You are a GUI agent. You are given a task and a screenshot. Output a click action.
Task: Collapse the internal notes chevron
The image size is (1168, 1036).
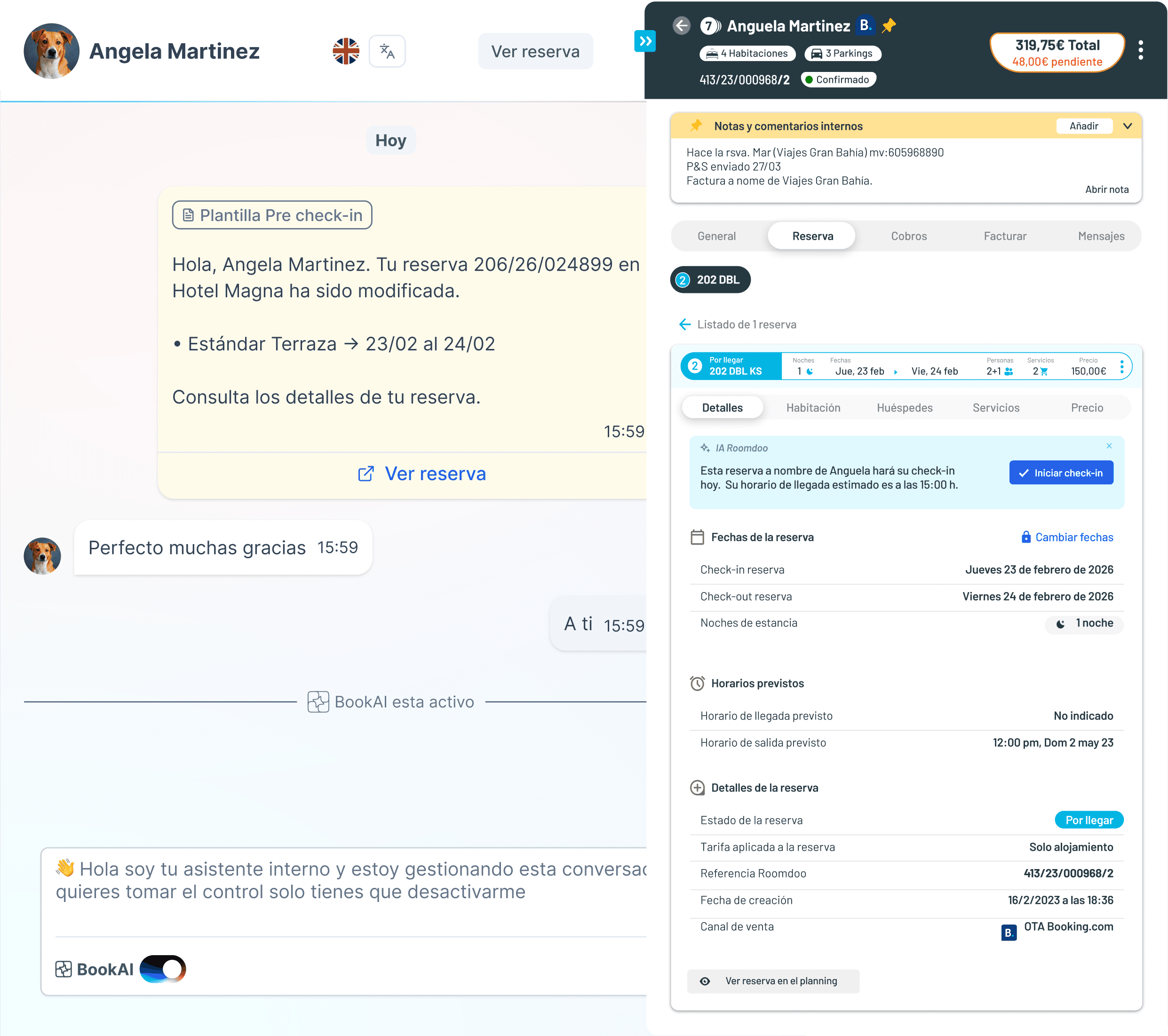[x=1127, y=126]
